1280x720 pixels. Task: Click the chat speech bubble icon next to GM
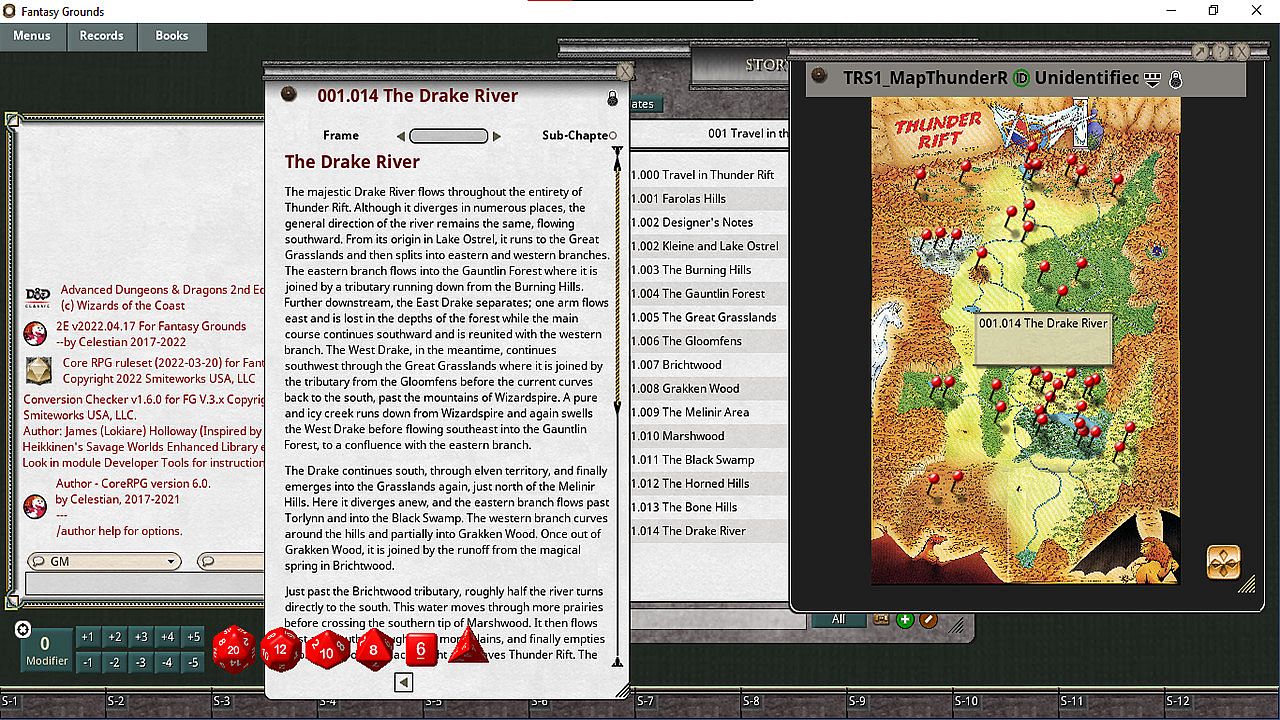tap(38, 561)
